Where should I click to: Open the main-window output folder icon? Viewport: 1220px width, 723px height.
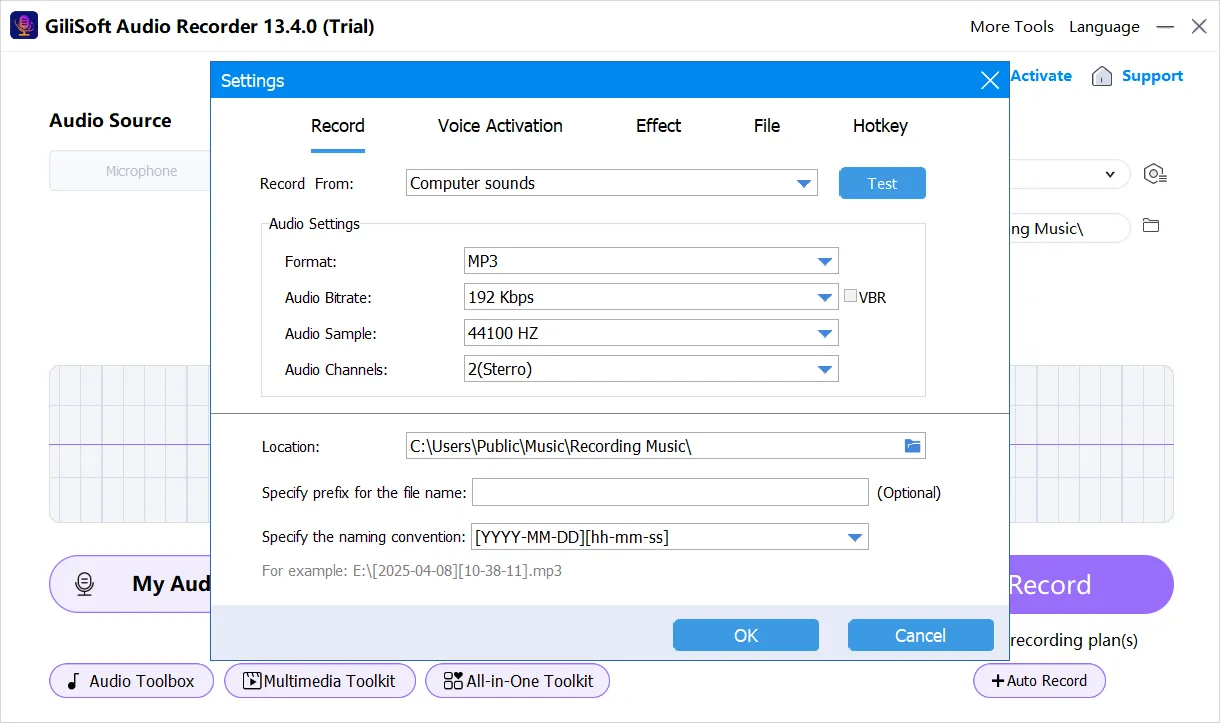coord(1151,226)
